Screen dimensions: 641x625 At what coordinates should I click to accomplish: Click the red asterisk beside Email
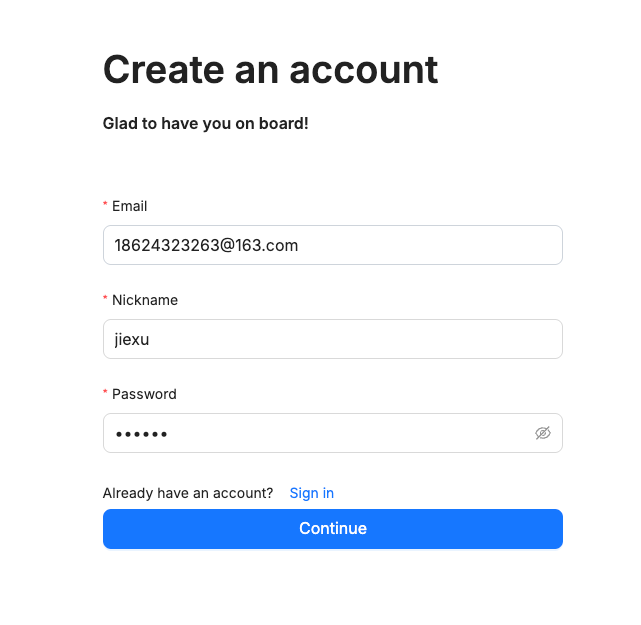pos(105,206)
